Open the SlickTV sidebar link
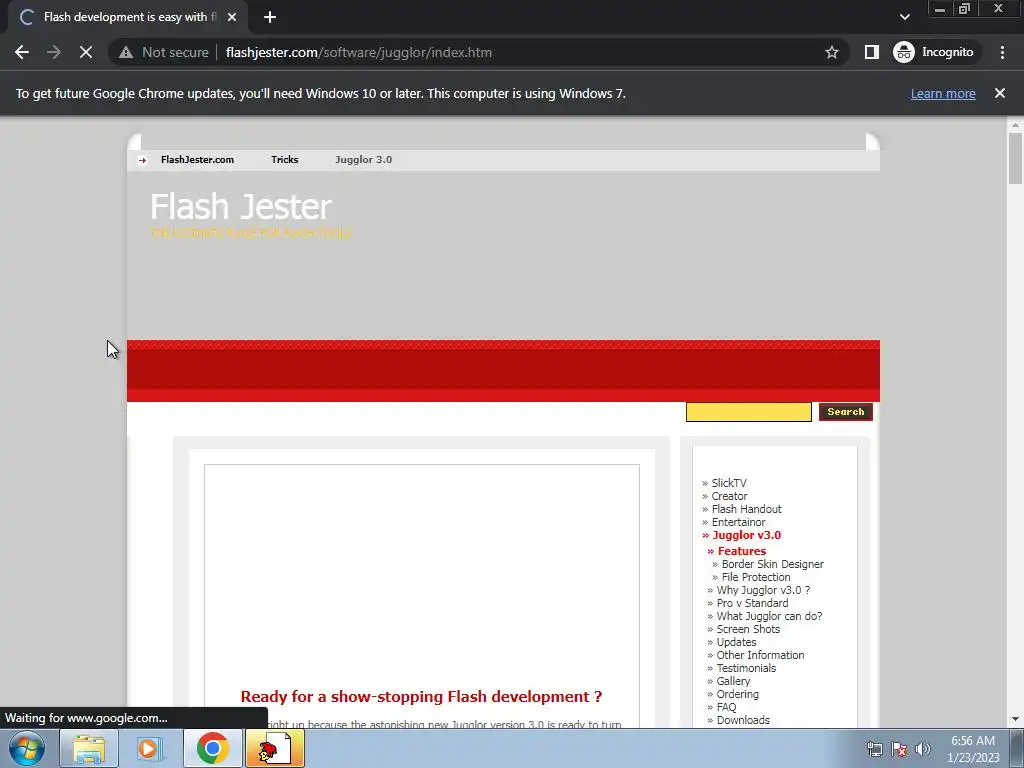The height and width of the screenshot is (768, 1024). [729, 483]
